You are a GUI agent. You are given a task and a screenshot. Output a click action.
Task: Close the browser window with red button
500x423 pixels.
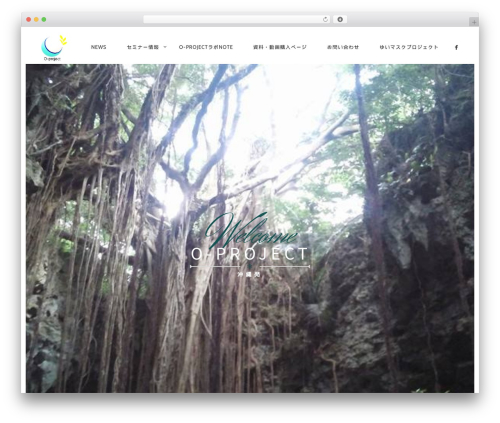[29, 20]
